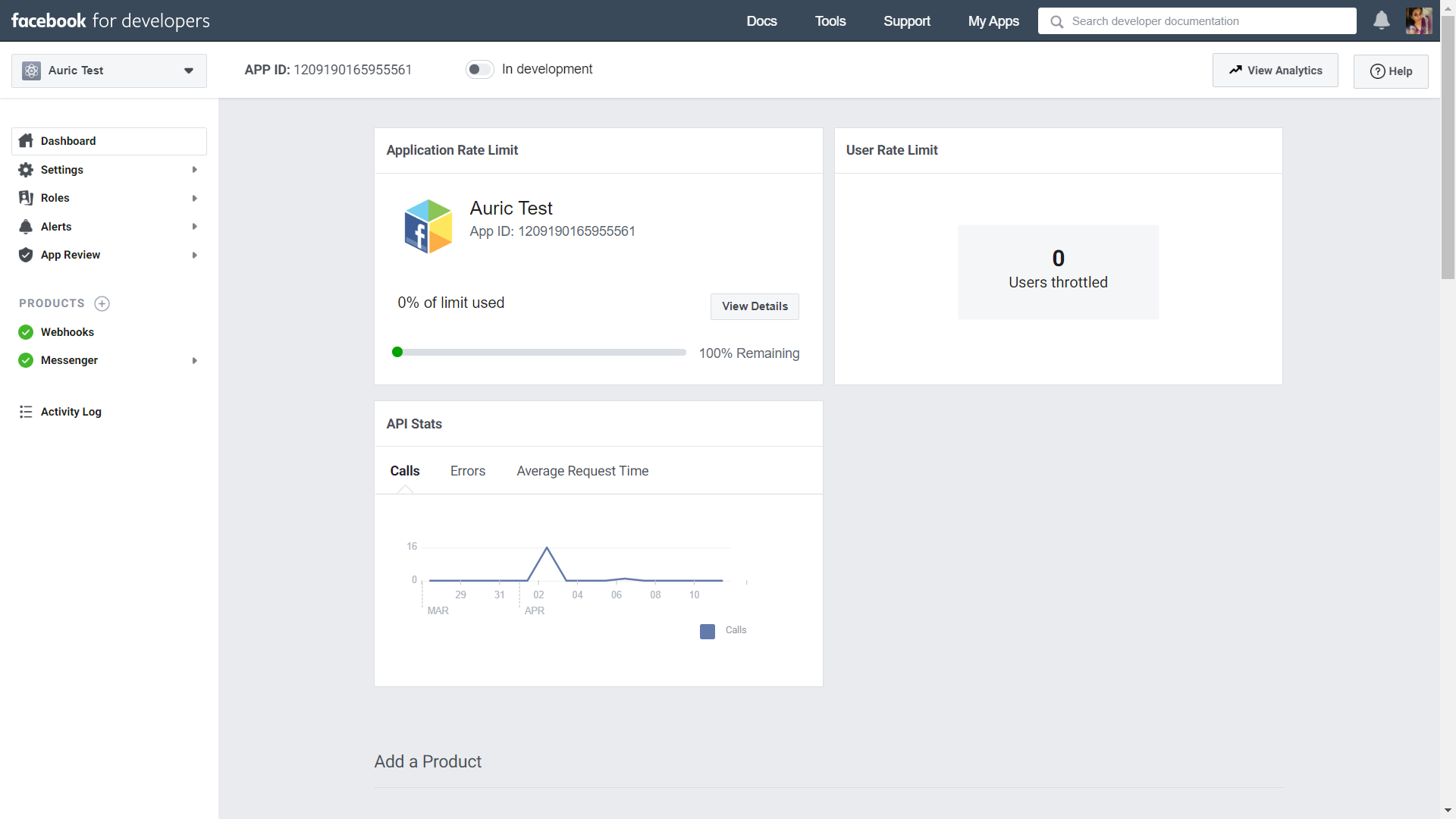
Task: Click the View Details button
Action: [x=755, y=306]
